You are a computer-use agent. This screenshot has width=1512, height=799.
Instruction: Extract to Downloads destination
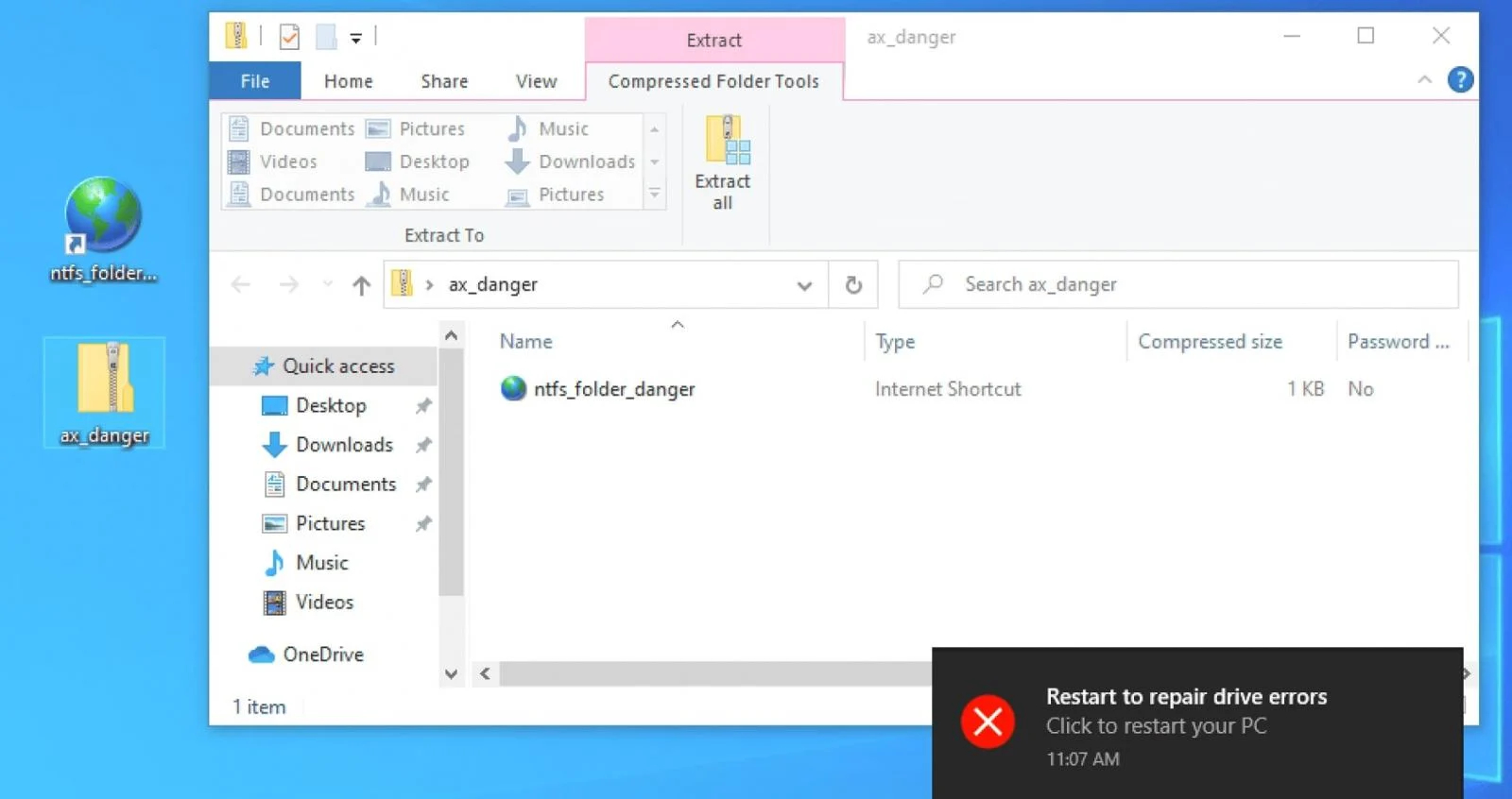pyautogui.click(x=571, y=161)
